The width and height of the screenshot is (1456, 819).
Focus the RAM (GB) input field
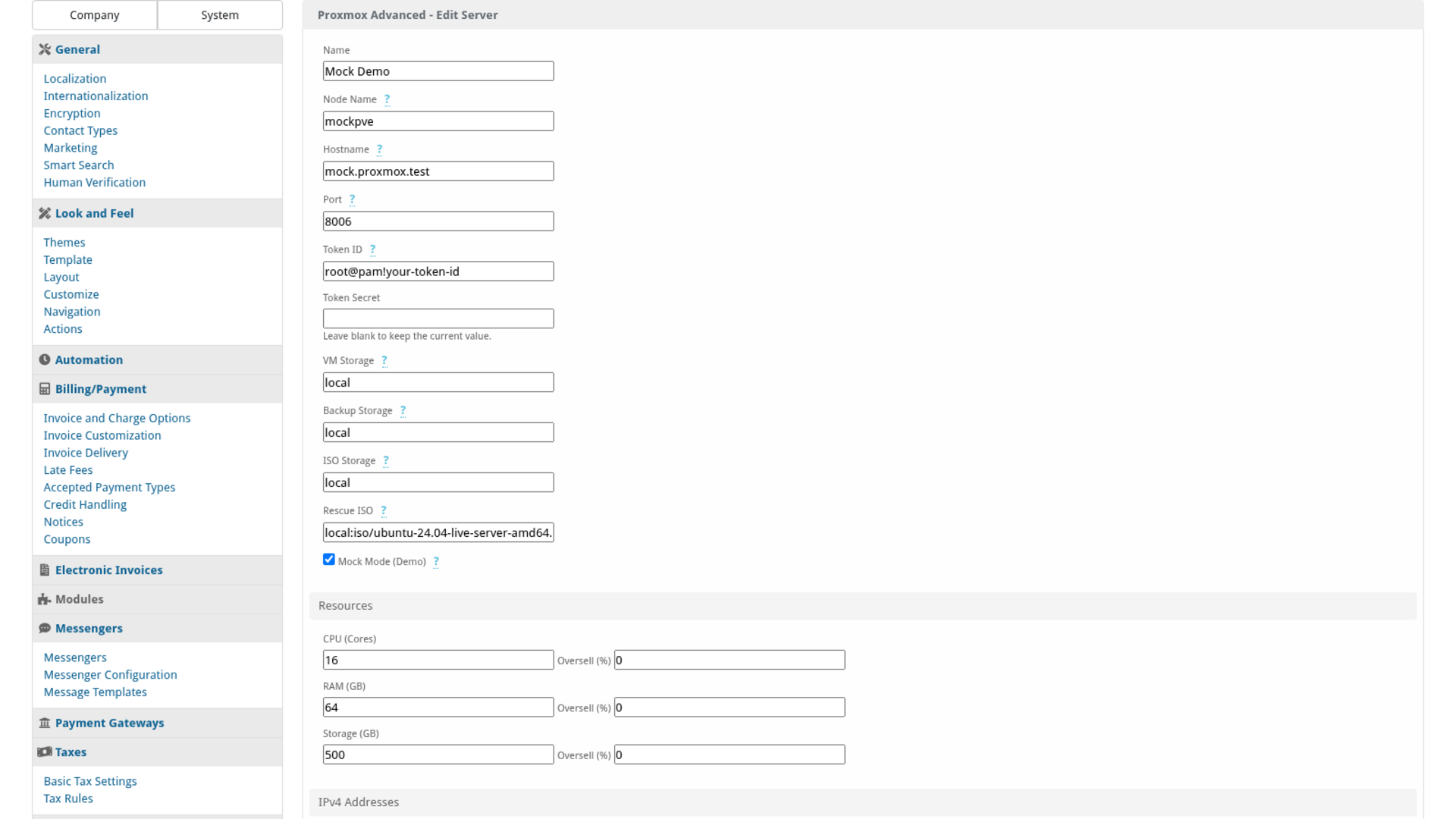438,708
